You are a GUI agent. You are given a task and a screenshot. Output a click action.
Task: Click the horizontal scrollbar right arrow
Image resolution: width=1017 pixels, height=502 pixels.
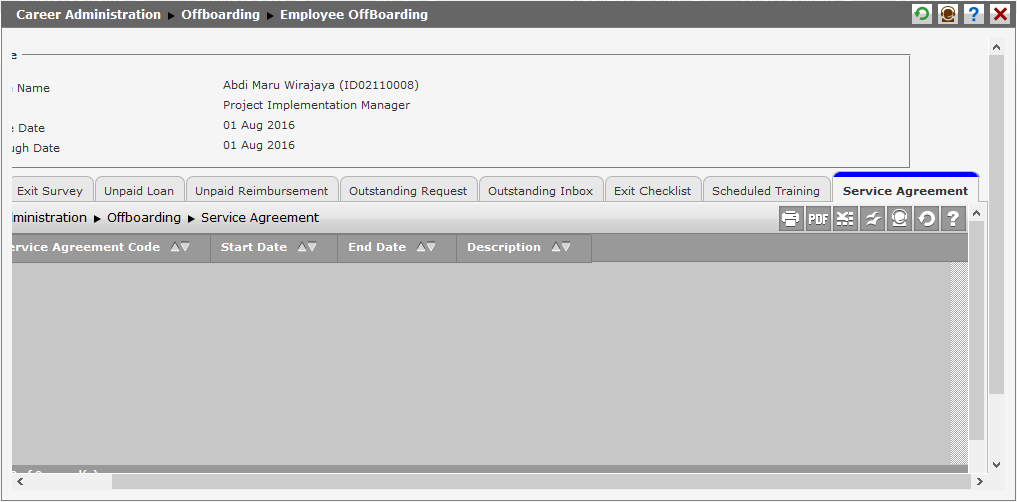point(978,482)
